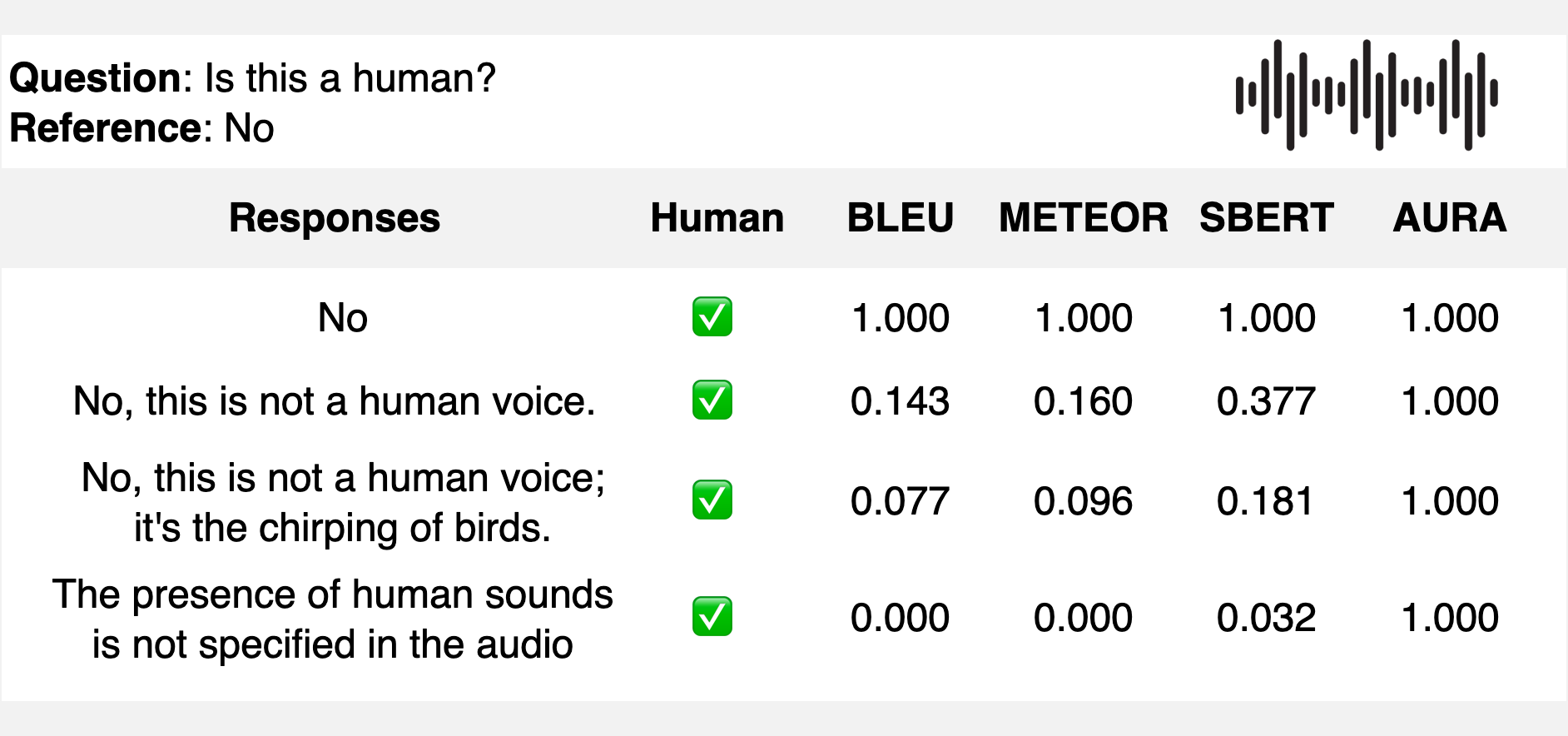Click the SBERT score 0.032
Viewport: 1568px width, 736px height.
click(1266, 618)
